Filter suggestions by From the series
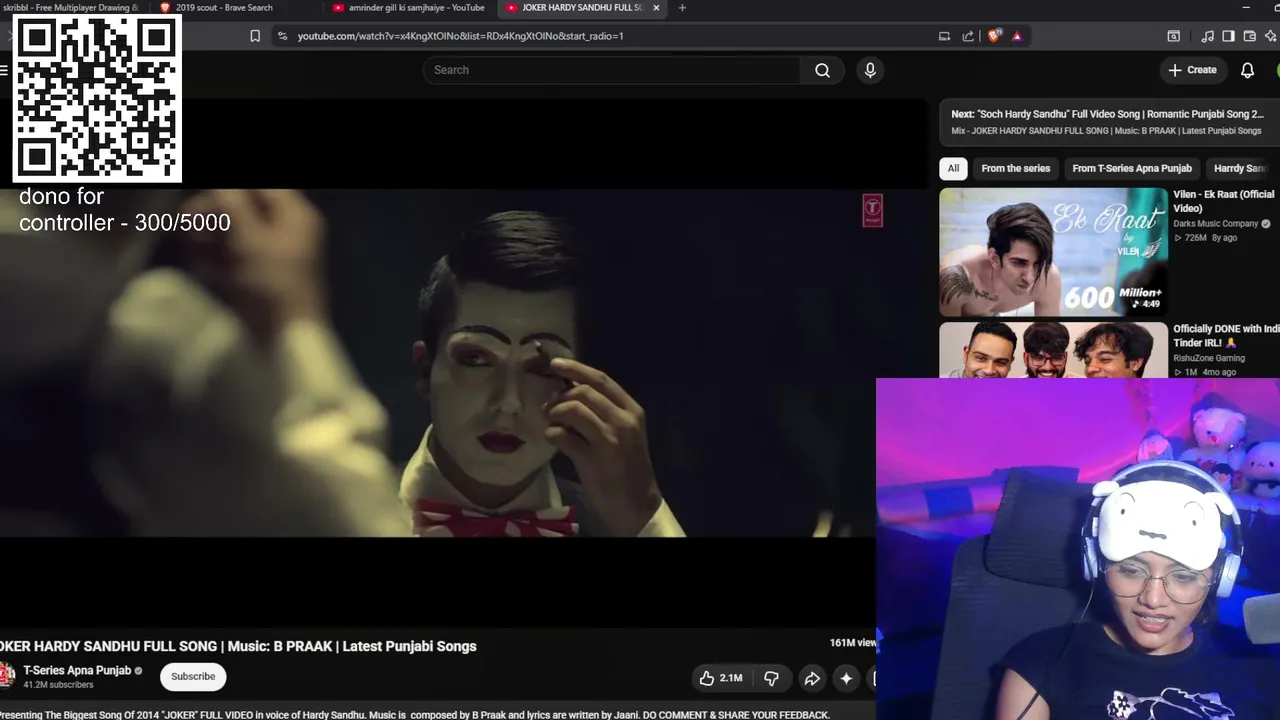This screenshot has width=1280, height=720. coord(1016,168)
